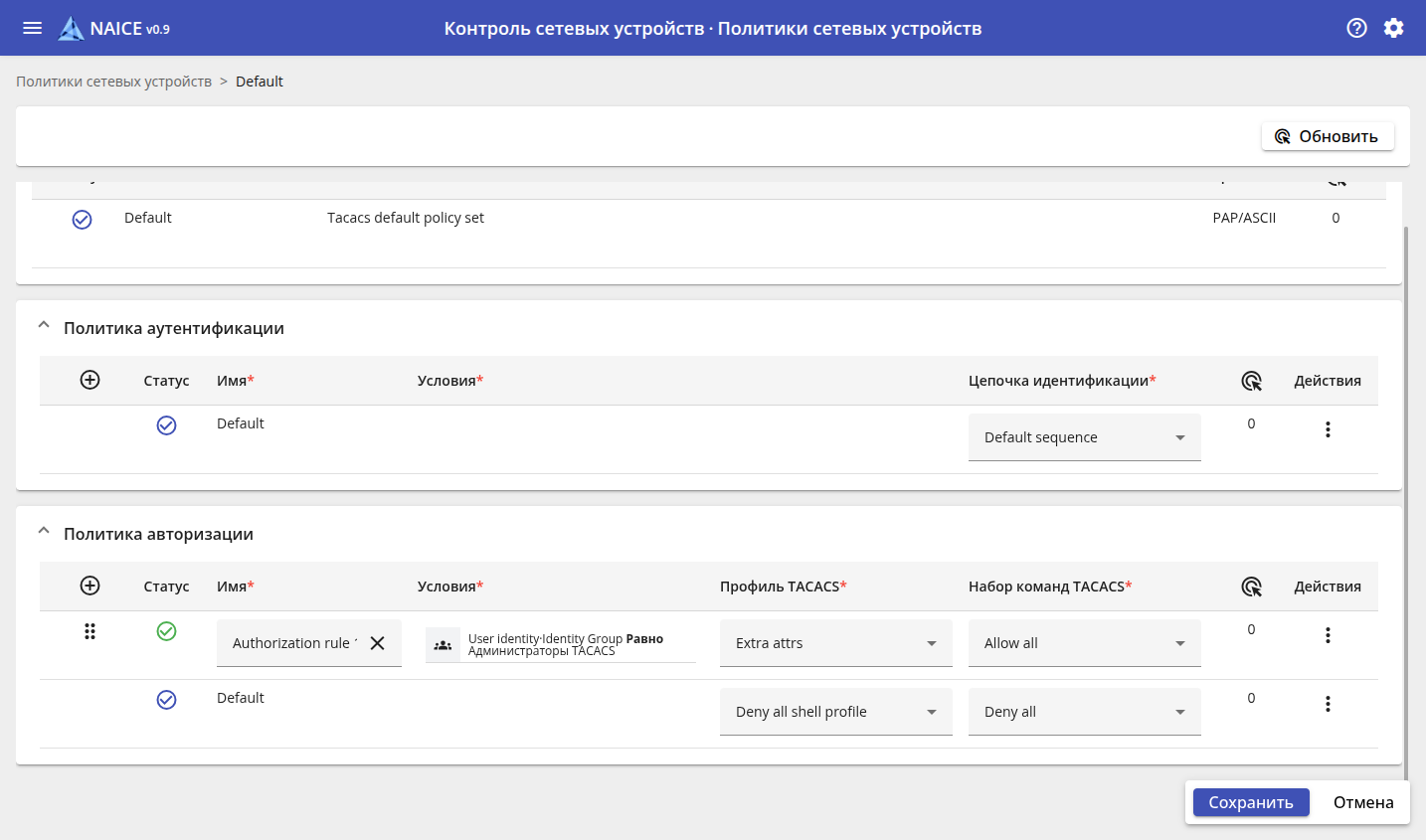Open settings gear in header
The width and height of the screenshot is (1426, 840).
tap(1393, 28)
